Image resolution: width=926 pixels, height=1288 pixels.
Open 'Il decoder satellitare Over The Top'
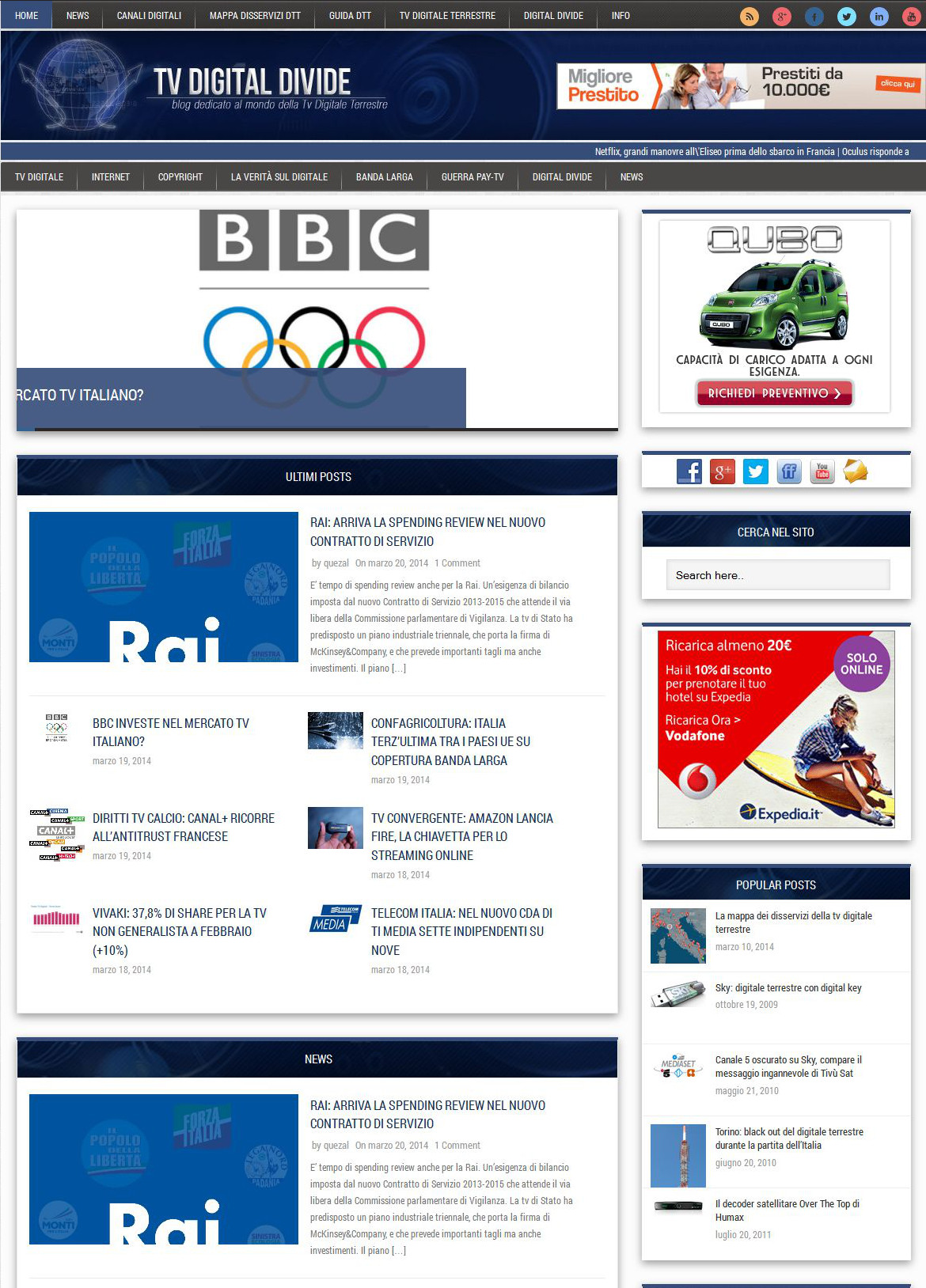787,1210
